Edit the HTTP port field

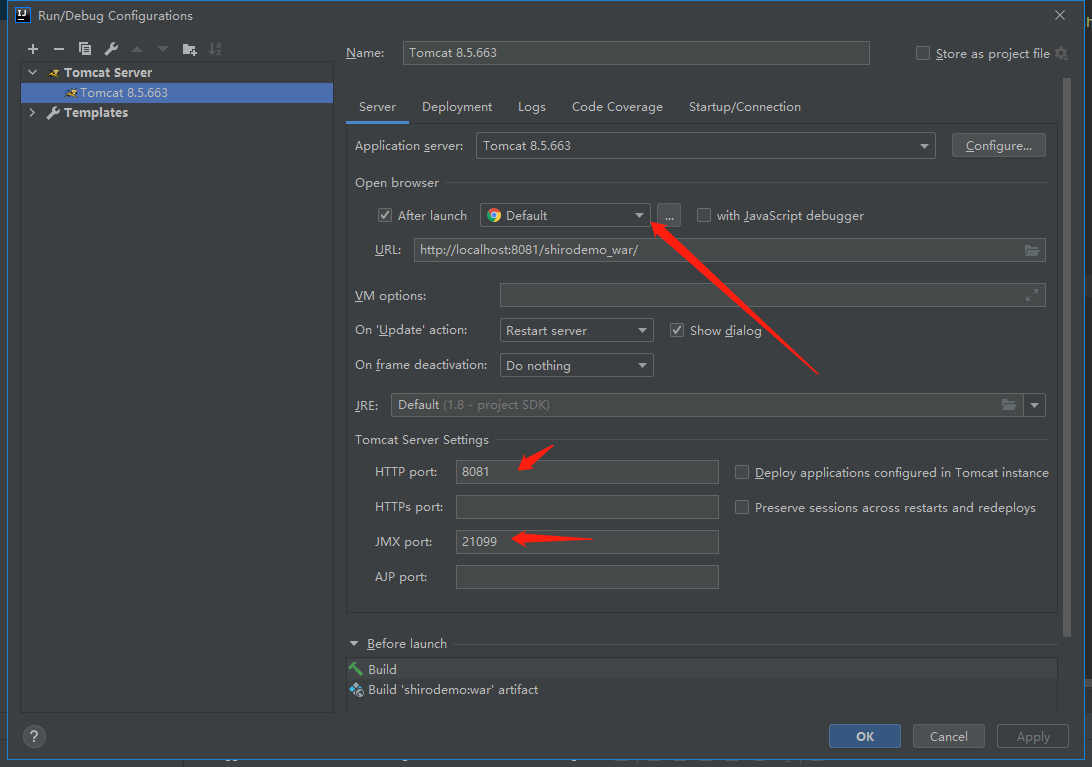point(587,472)
